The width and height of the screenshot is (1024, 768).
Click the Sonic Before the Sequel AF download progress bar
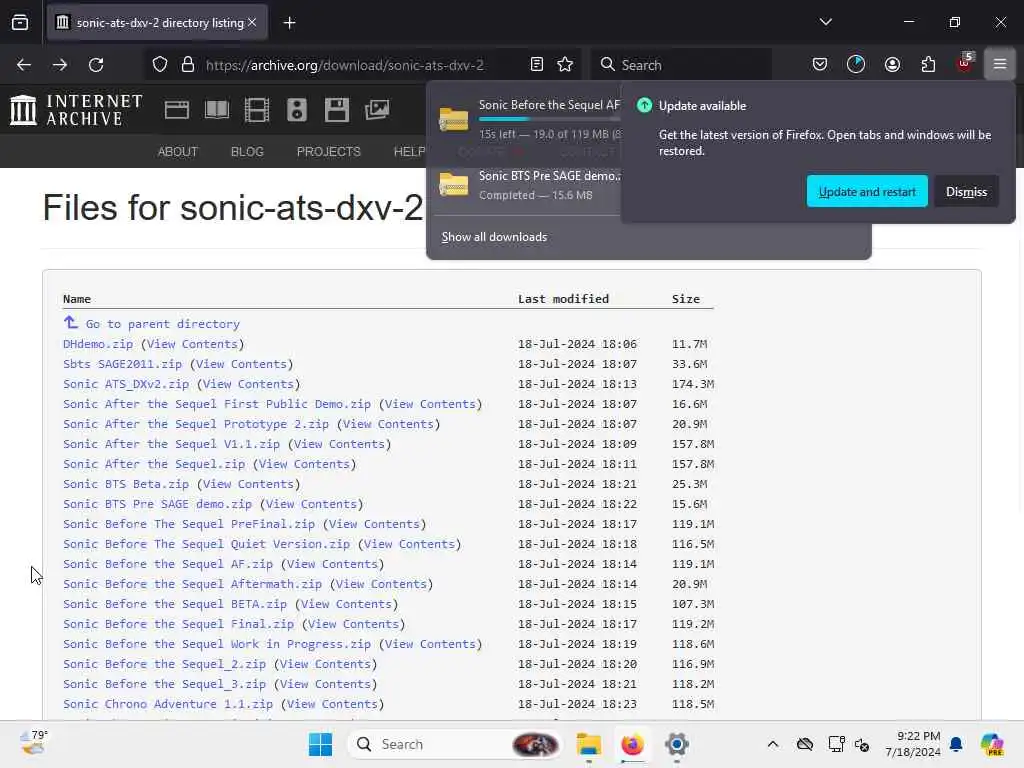point(549,119)
